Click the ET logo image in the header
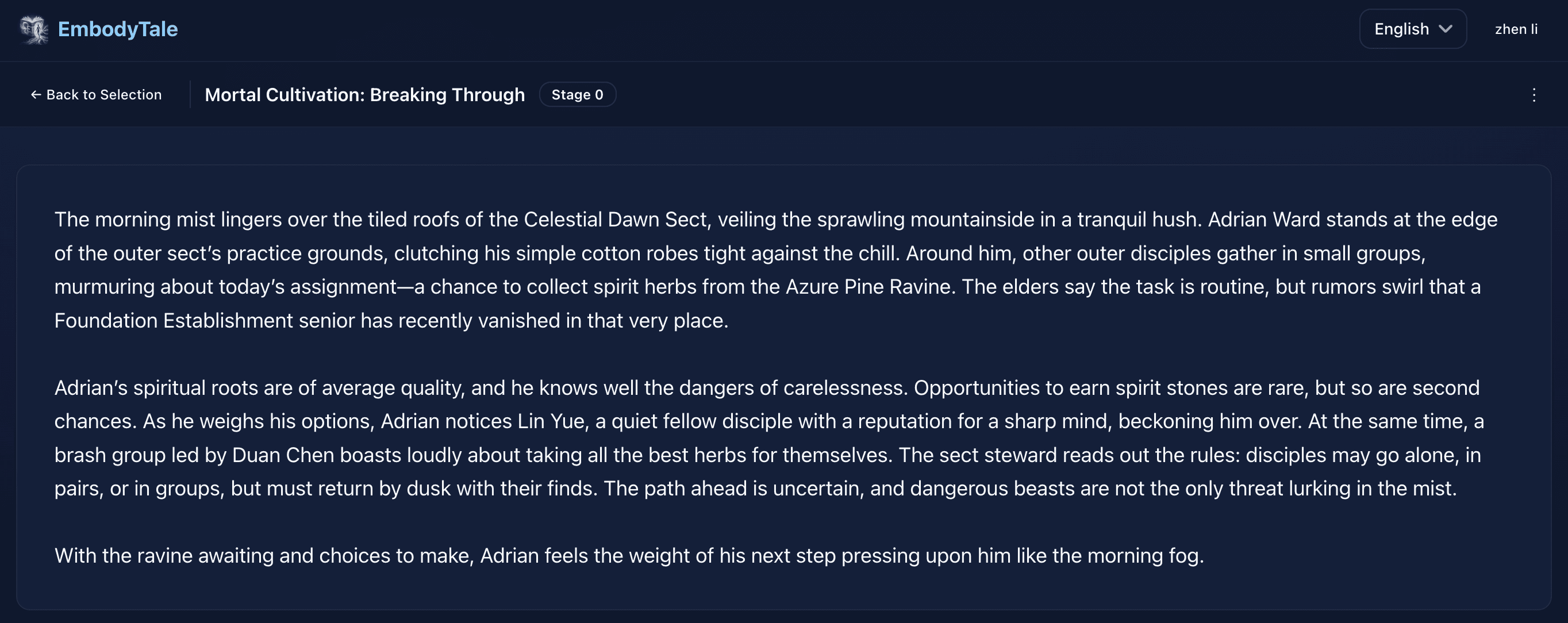This screenshot has width=1568, height=623. (x=33, y=29)
